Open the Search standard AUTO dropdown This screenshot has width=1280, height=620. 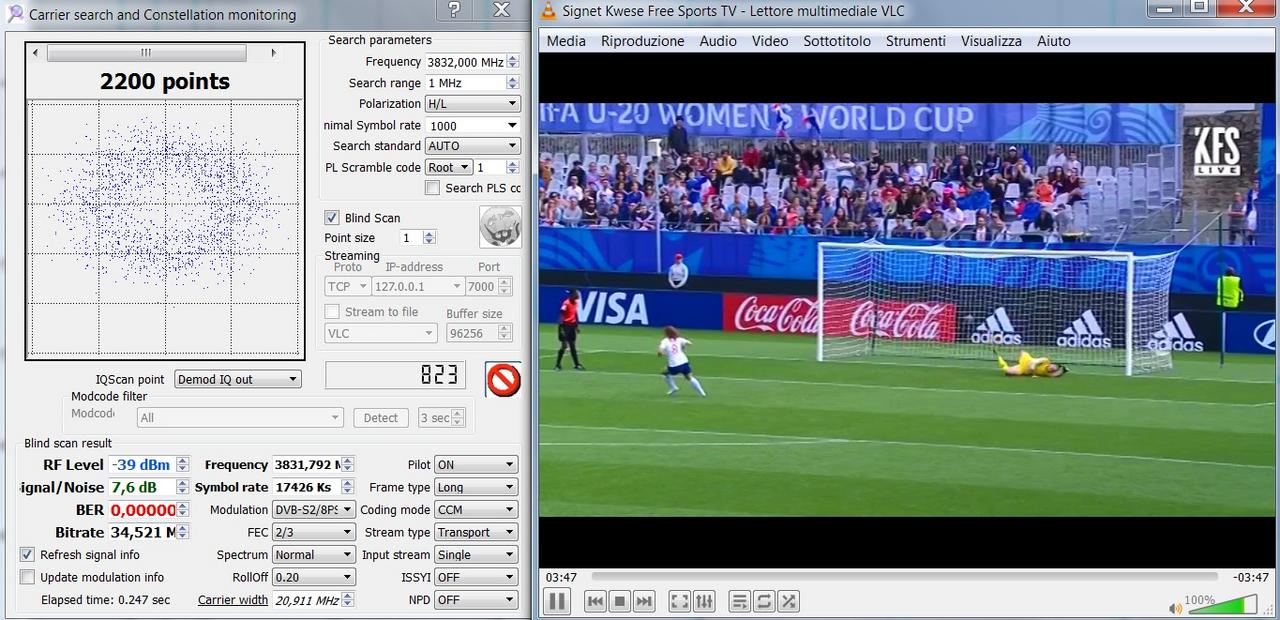(x=473, y=145)
